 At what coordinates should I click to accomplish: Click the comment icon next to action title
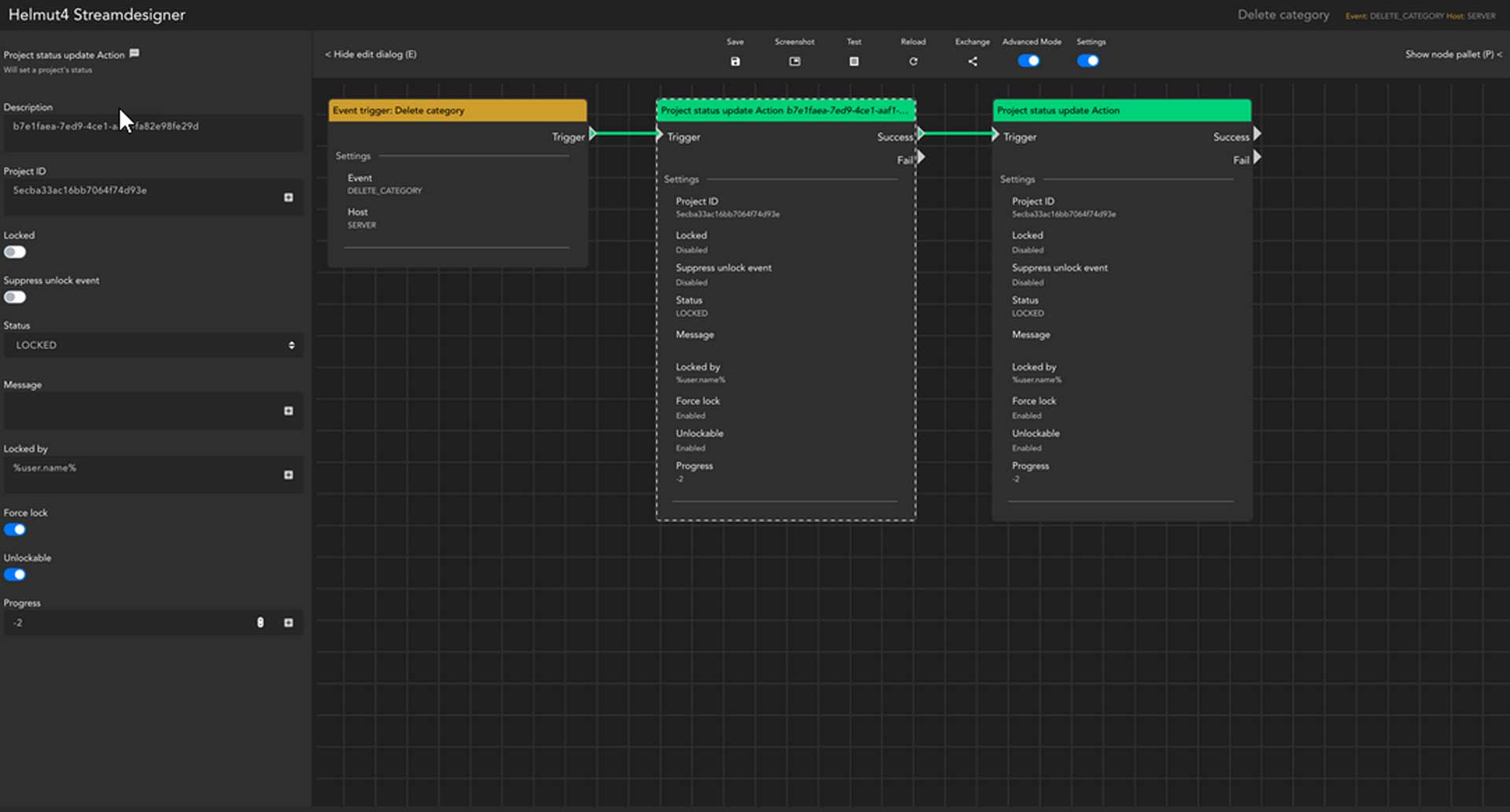tap(134, 53)
